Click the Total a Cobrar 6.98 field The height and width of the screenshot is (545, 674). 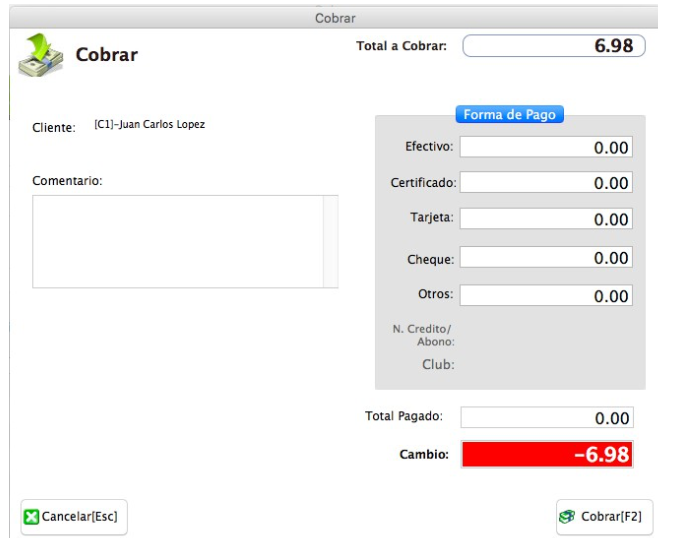click(554, 46)
